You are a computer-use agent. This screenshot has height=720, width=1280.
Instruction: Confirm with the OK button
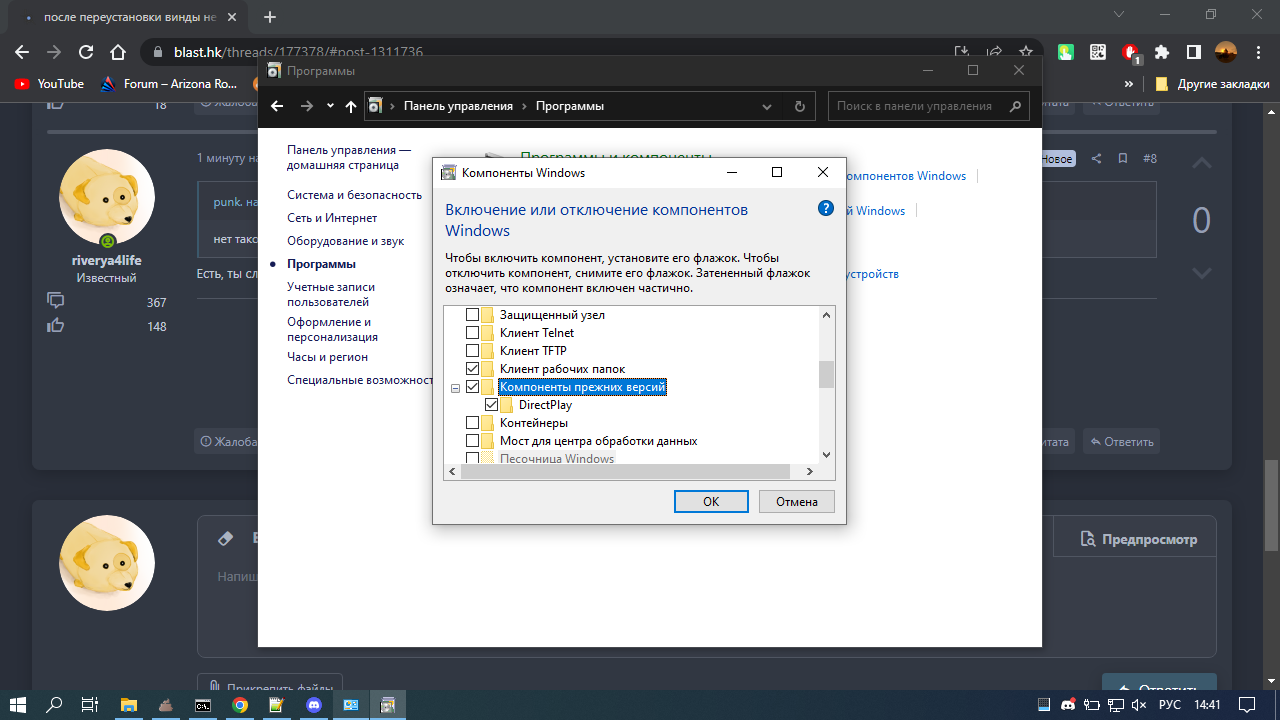click(710, 502)
